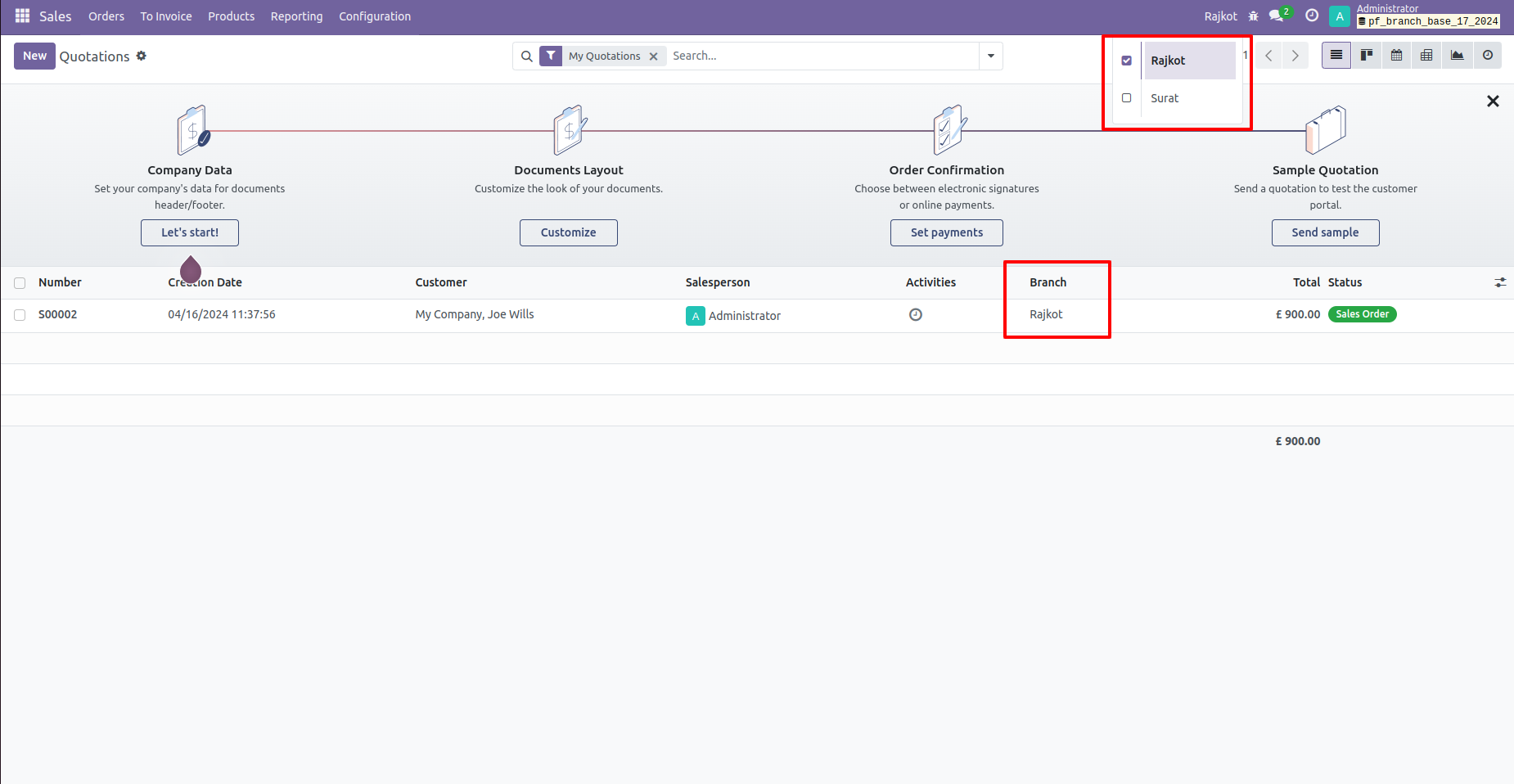Switch to Calendar view
The width and height of the screenshot is (1514, 784).
[x=1396, y=56]
